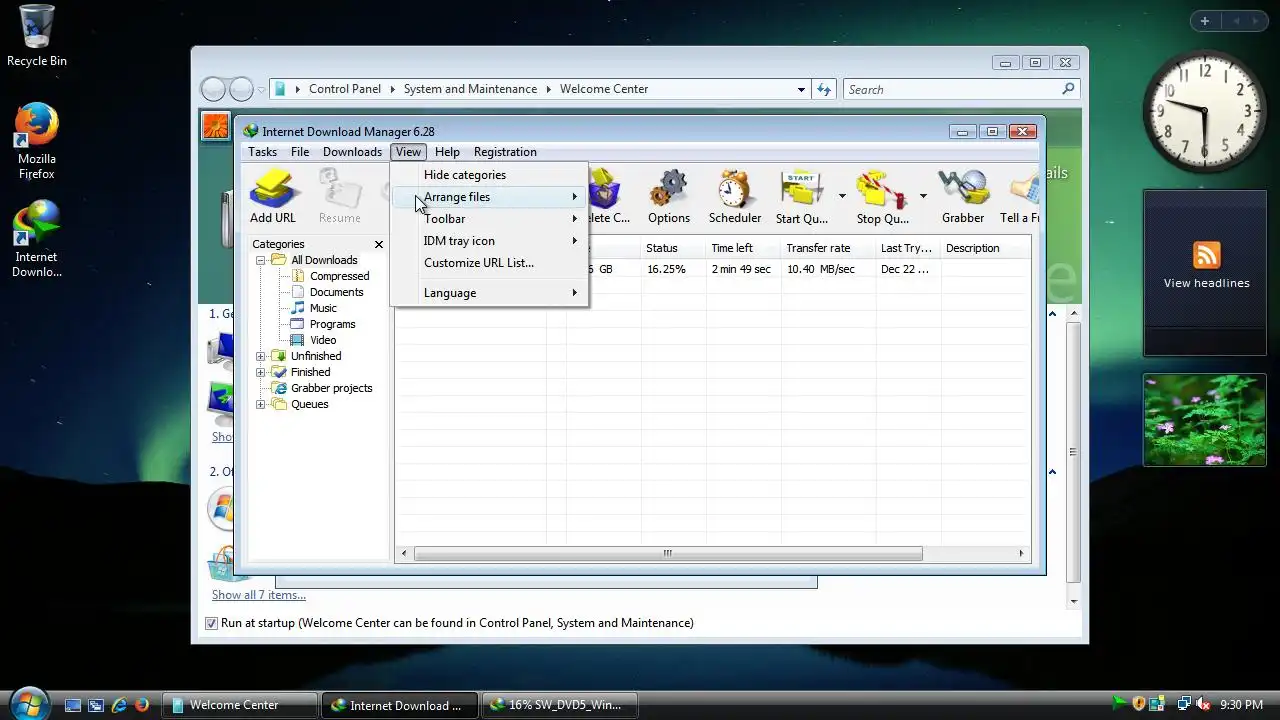The image size is (1280, 720).
Task: Click the Stop Queue toolbar icon
Action: pyautogui.click(x=882, y=196)
